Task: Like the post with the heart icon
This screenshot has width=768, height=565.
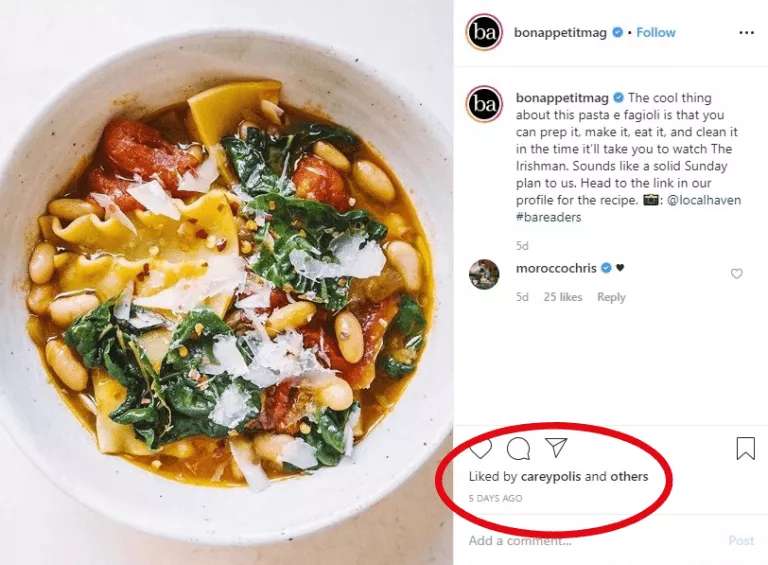Action: [x=481, y=448]
